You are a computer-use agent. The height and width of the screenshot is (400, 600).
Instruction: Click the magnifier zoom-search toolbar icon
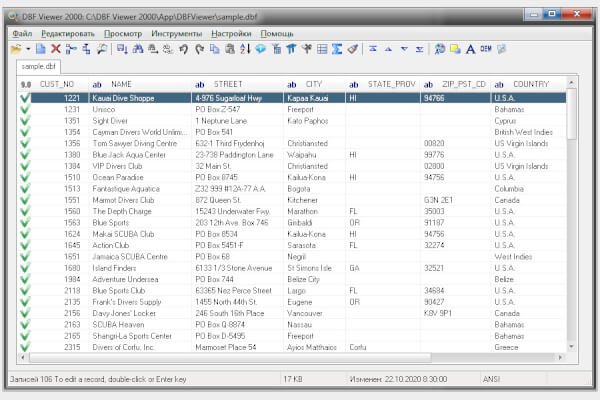(x=102, y=49)
